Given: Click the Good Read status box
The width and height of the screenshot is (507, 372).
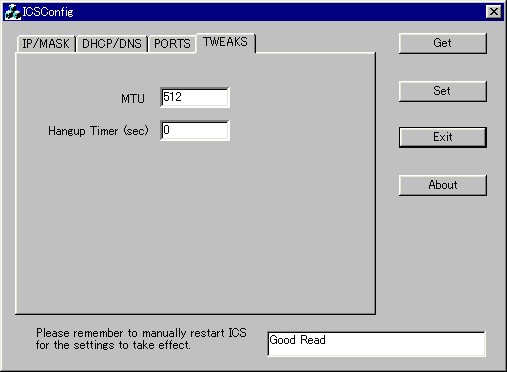Looking at the screenshot, I should (376, 344).
